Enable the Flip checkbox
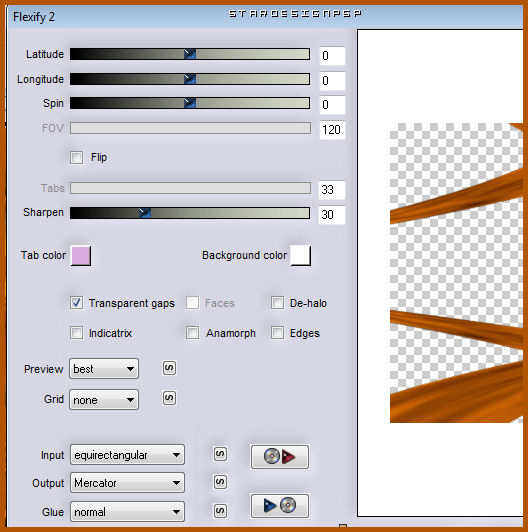The width and height of the screenshot is (528, 532). pyautogui.click(x=76, y=157)
